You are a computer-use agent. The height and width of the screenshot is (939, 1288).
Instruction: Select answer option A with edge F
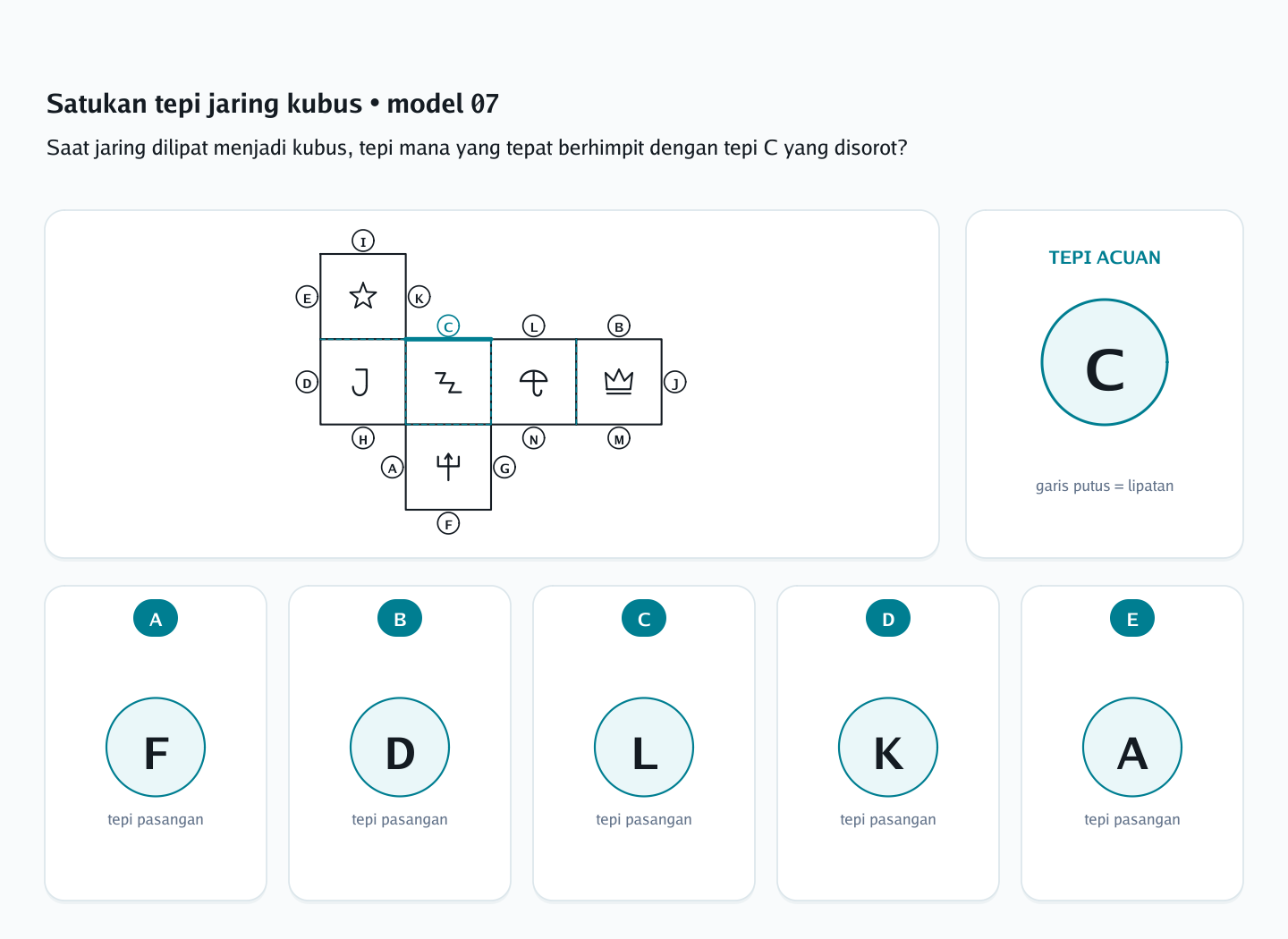point(156,743)
